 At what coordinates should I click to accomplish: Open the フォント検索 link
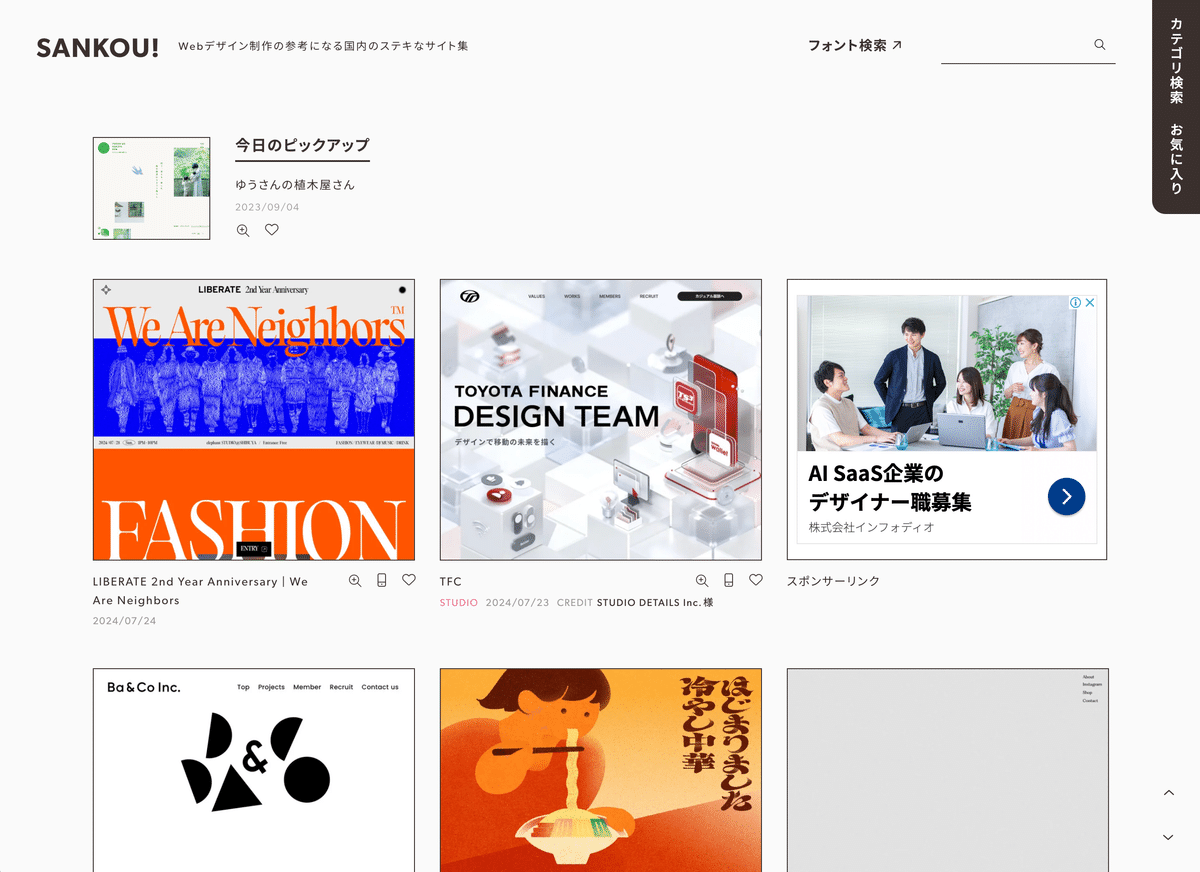(855, 45)
